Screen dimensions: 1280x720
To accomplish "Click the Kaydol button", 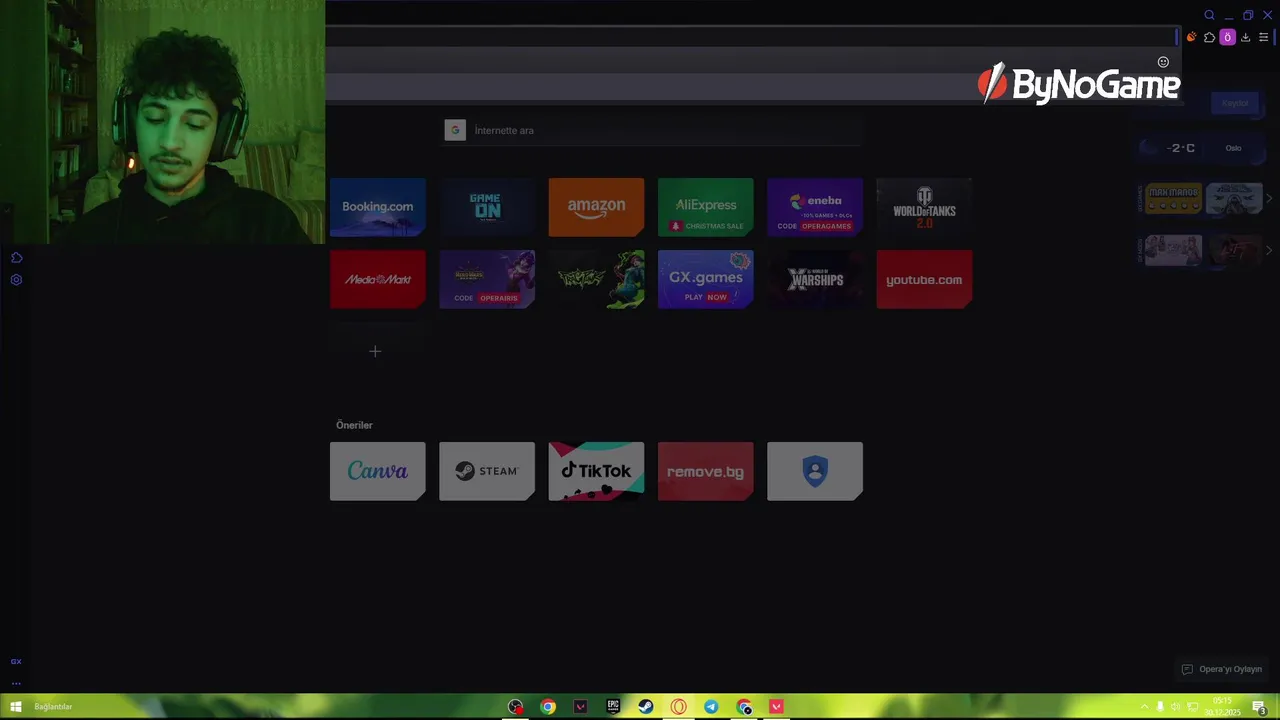I will 1235,103.
